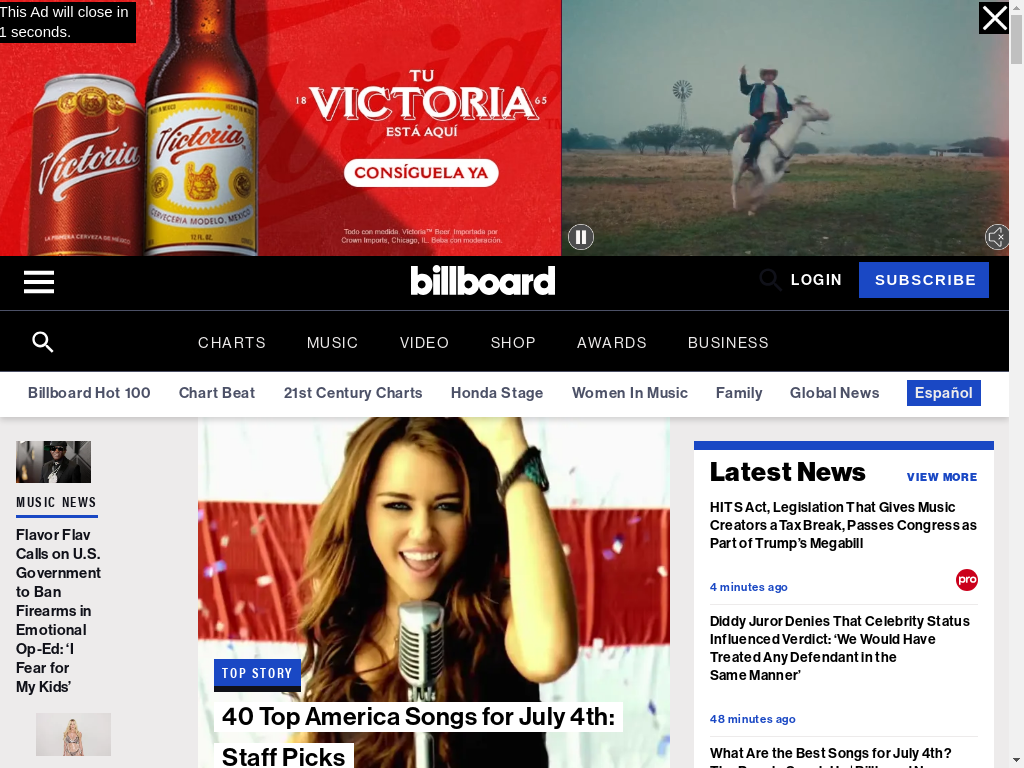The height and width of the screenshot is (768, 1024).
Task: Click the SUBSCRIBE button
Action: (924, 280)
